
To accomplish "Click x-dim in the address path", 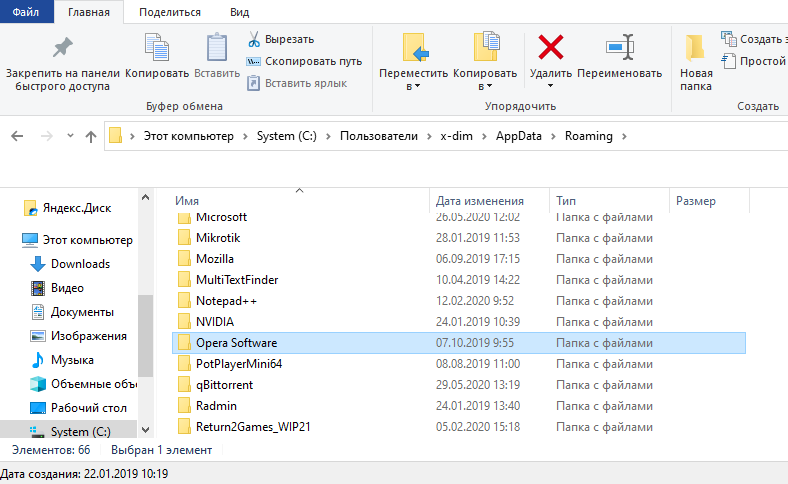I will coord(456,136).
